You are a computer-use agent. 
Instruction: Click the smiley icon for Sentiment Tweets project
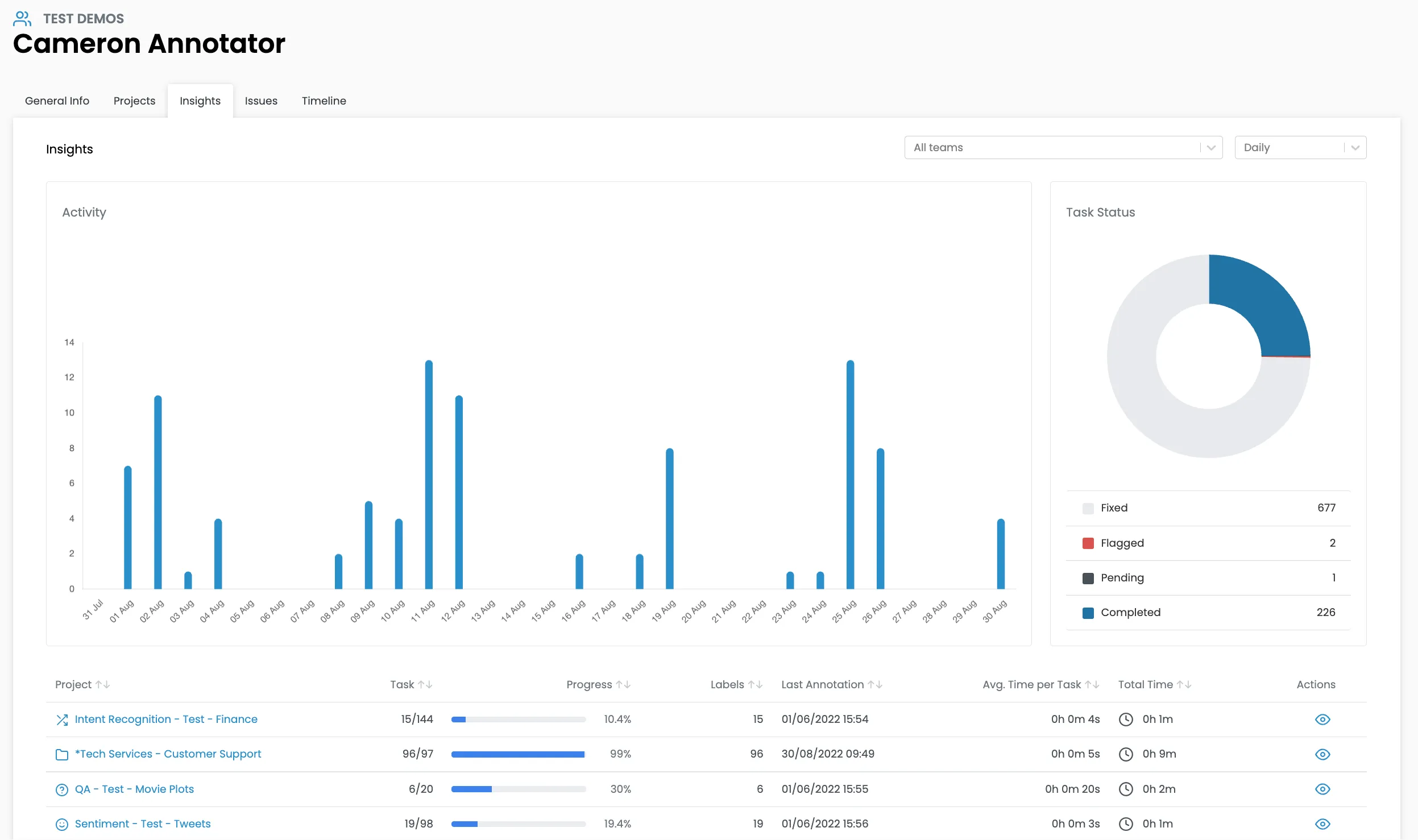click(62, 824)
